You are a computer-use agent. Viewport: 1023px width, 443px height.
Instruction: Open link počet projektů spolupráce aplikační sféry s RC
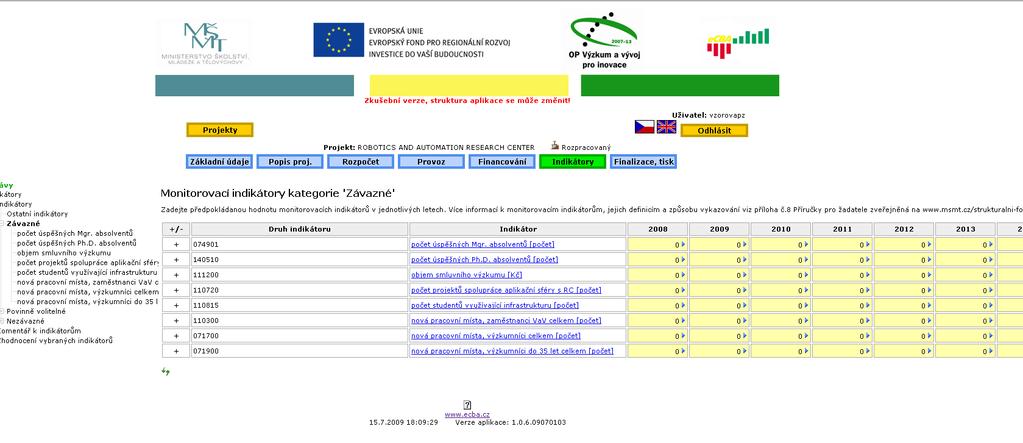coord(506,290)
